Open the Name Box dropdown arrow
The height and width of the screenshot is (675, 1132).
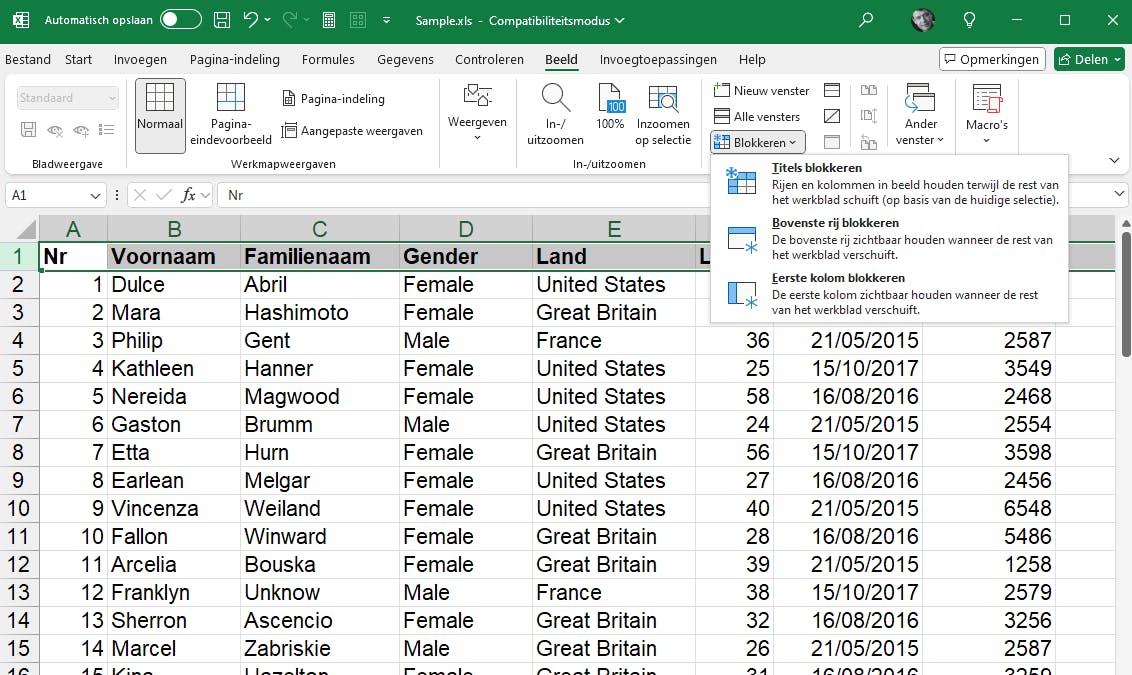[x=96, y=196]
